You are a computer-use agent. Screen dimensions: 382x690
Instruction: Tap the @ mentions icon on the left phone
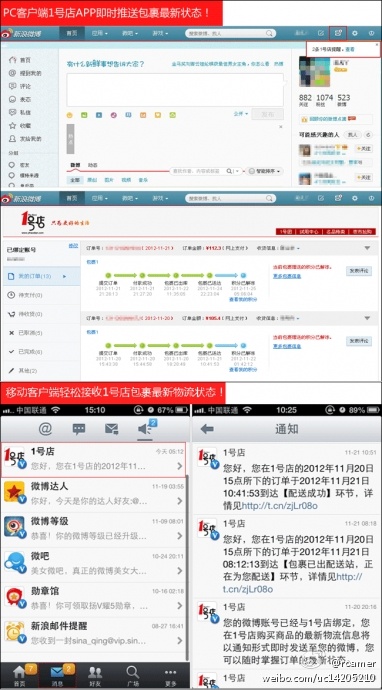tap(45, 429)
